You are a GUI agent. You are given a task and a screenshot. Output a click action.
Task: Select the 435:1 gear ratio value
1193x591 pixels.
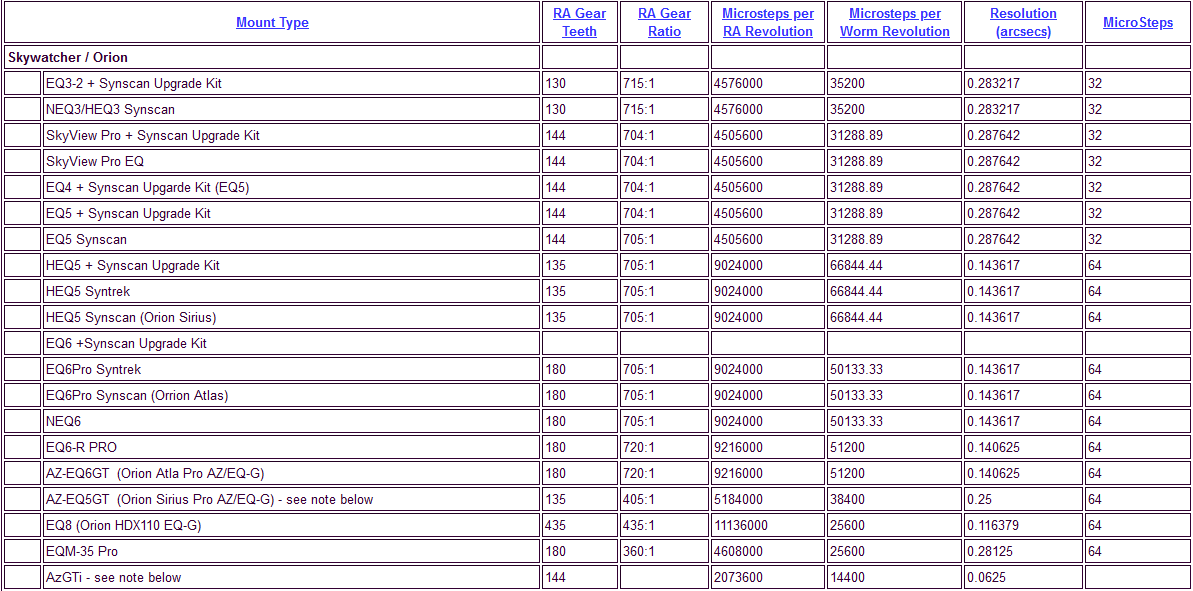coord(638,526)
